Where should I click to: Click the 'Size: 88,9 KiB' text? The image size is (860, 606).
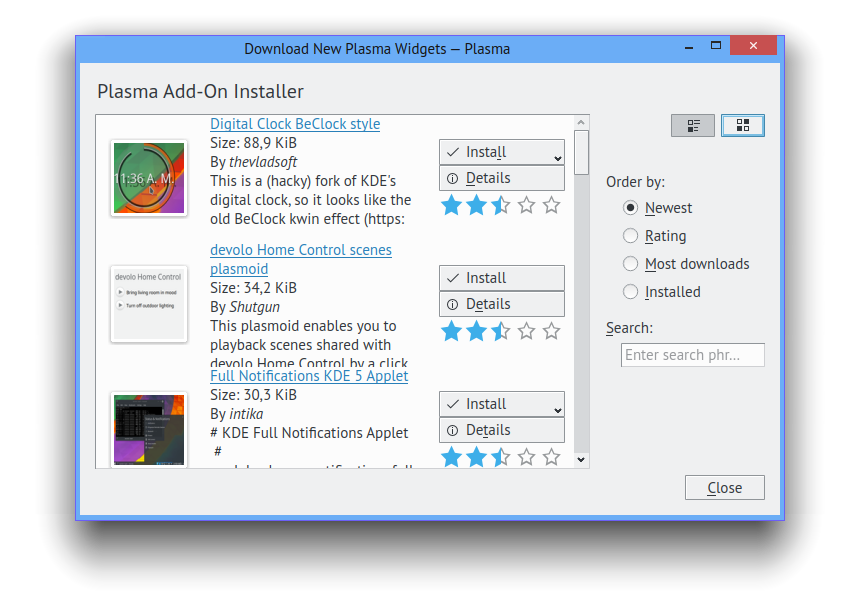(253, 143)
